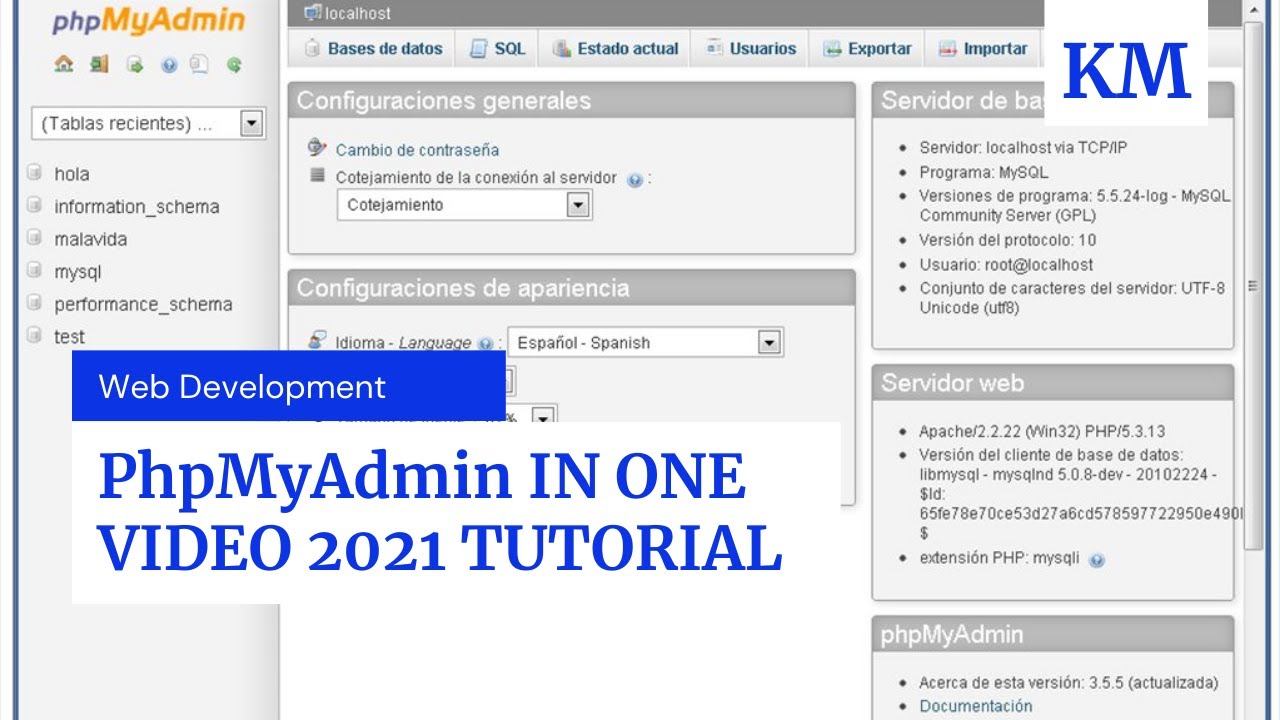Open the mysql database
Screen dimensions: 1280x720
pos(77,272)
